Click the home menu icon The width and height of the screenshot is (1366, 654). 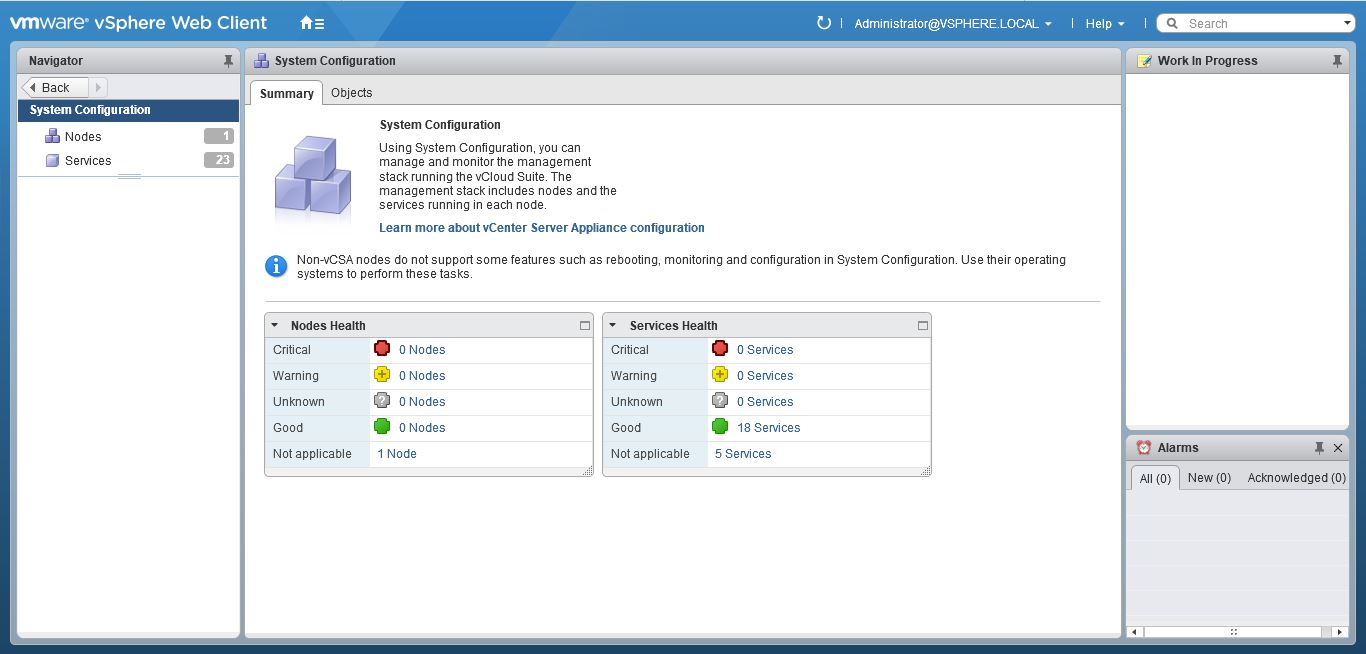311,23
